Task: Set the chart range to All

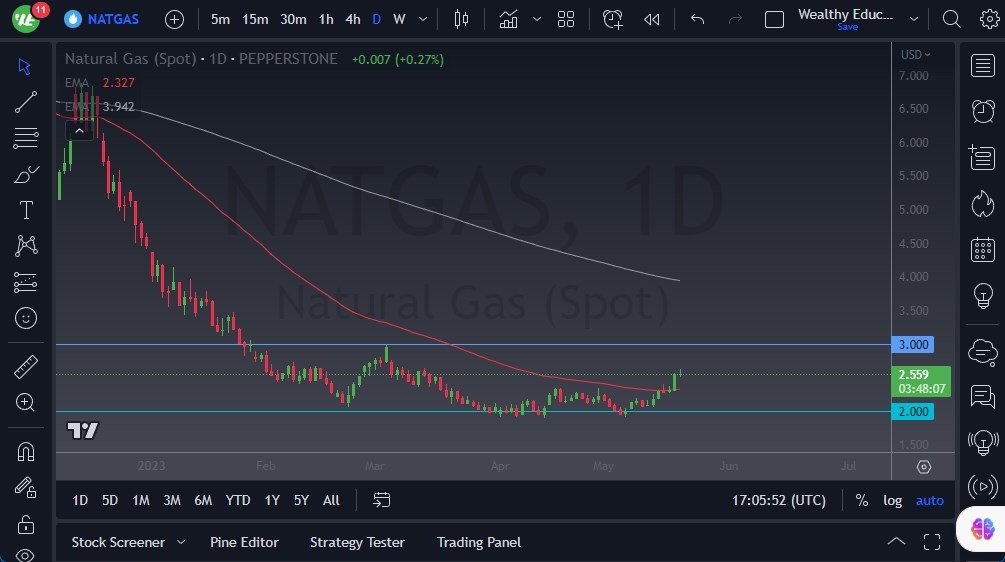Action: pos(331,500)
